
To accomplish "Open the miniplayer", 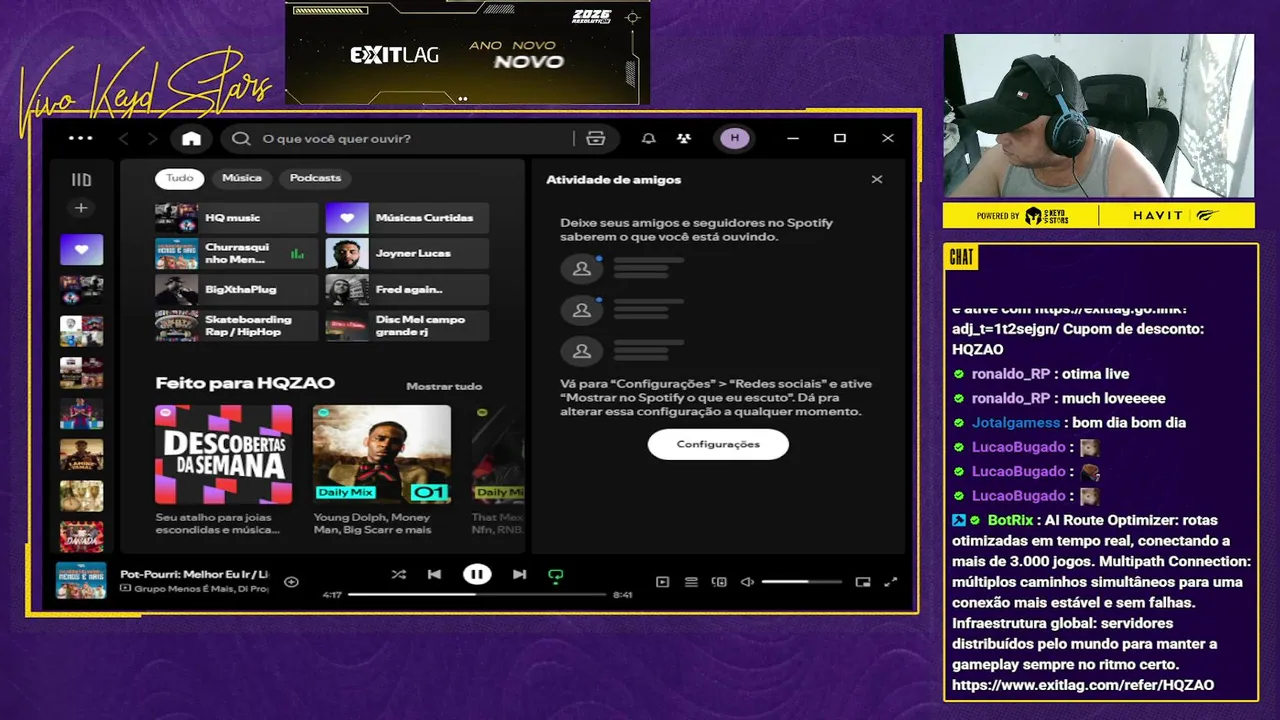I will pyautogui.click(x=863, y=582).
